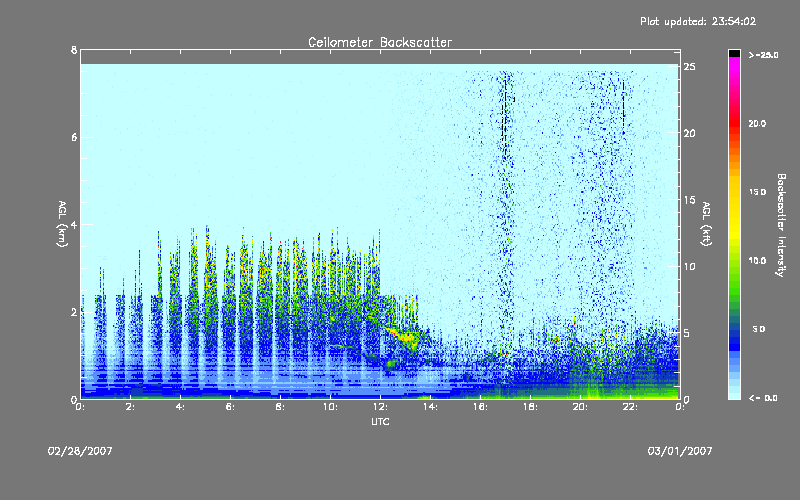This screenshot has width=800, height=500.
Task: Click the "12:" UTC hour tick label
Action: (x=381, y=407)
